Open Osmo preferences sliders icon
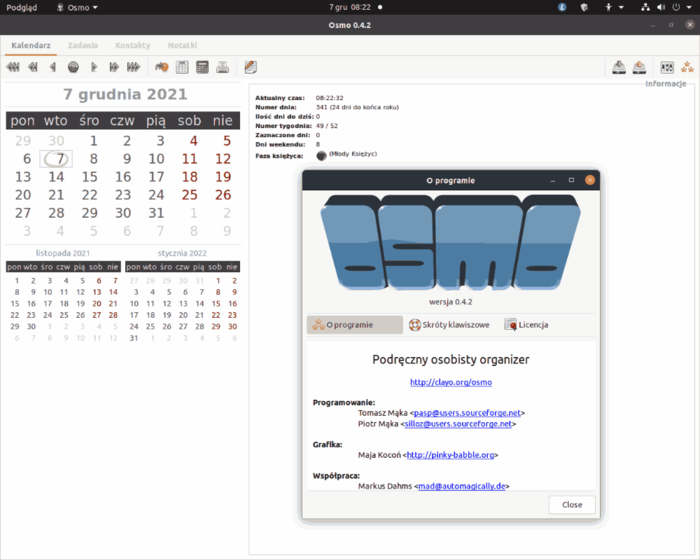 [667, 67]
